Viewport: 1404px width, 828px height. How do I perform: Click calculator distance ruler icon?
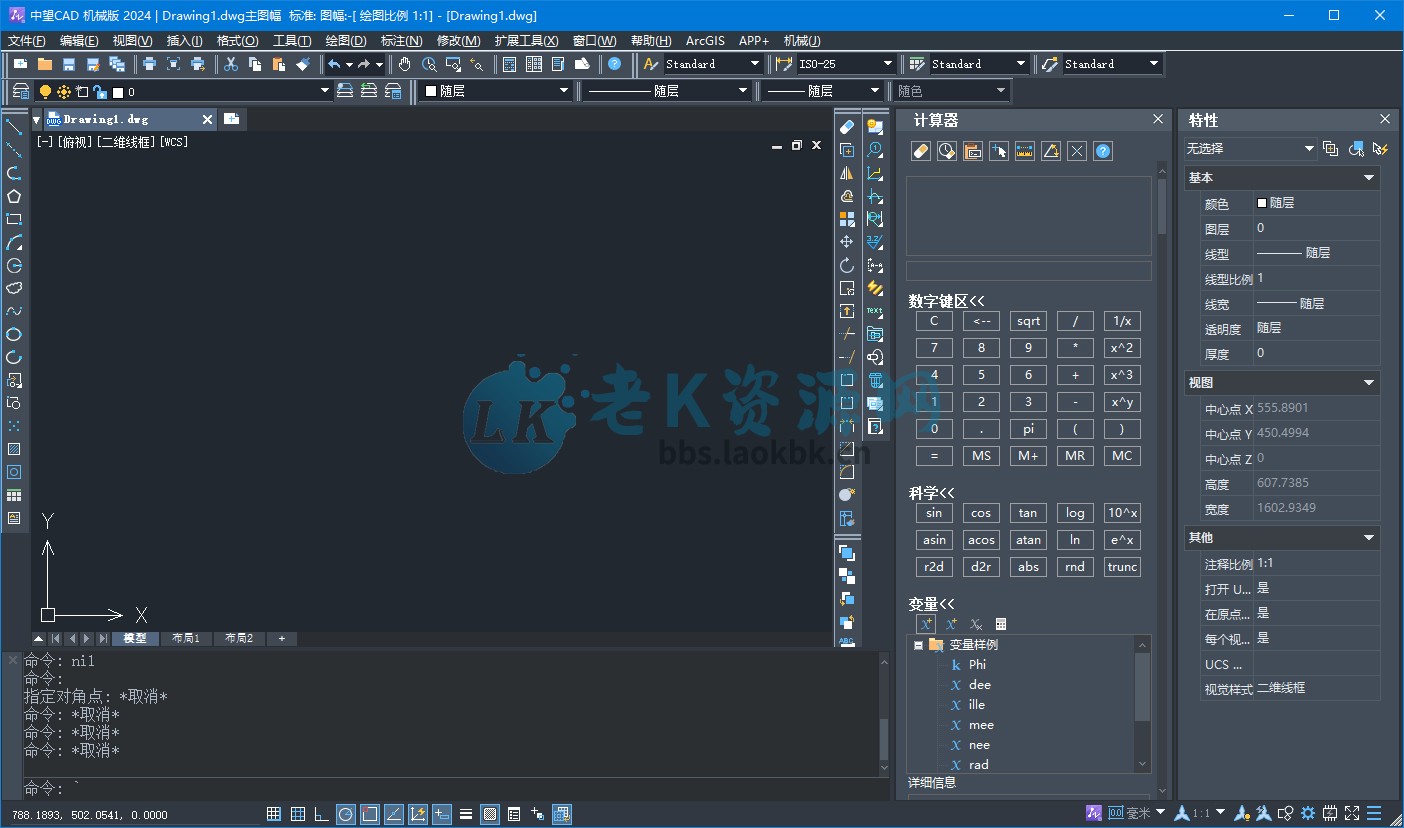[x=1025, y=151]
